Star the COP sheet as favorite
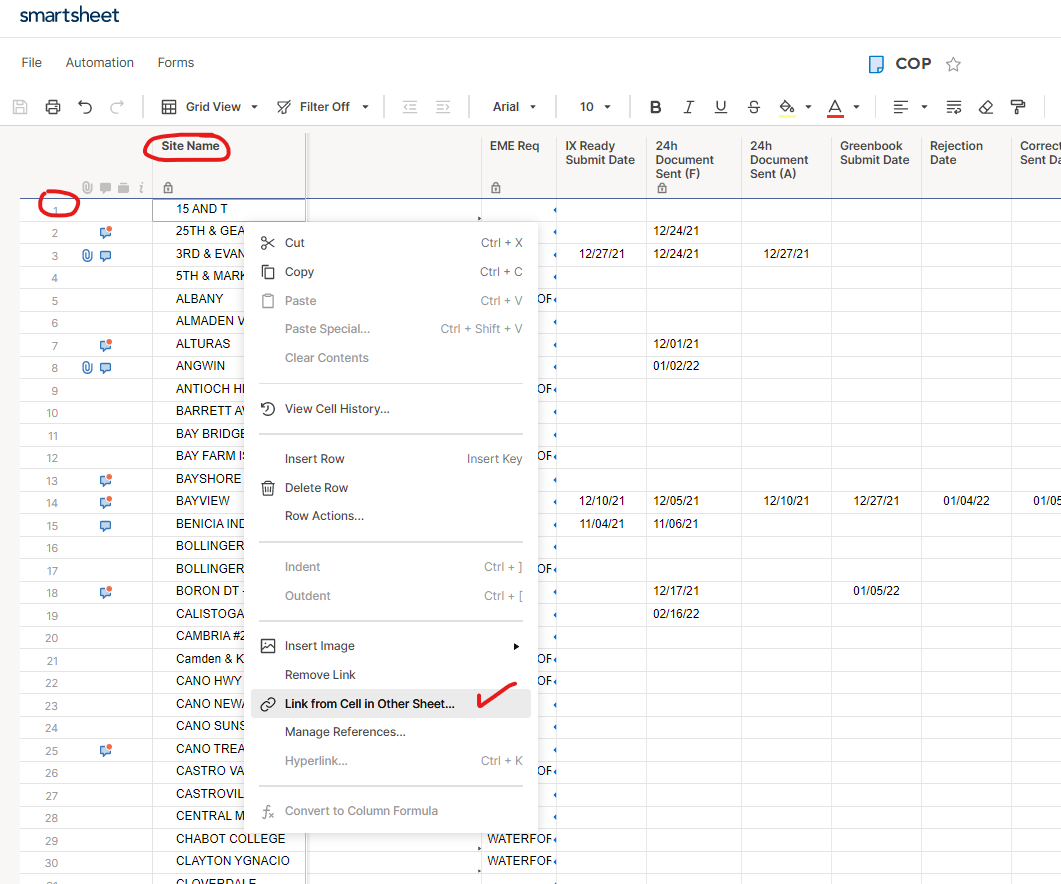This screenshot has width=1061, height=884. click(953, 63)
